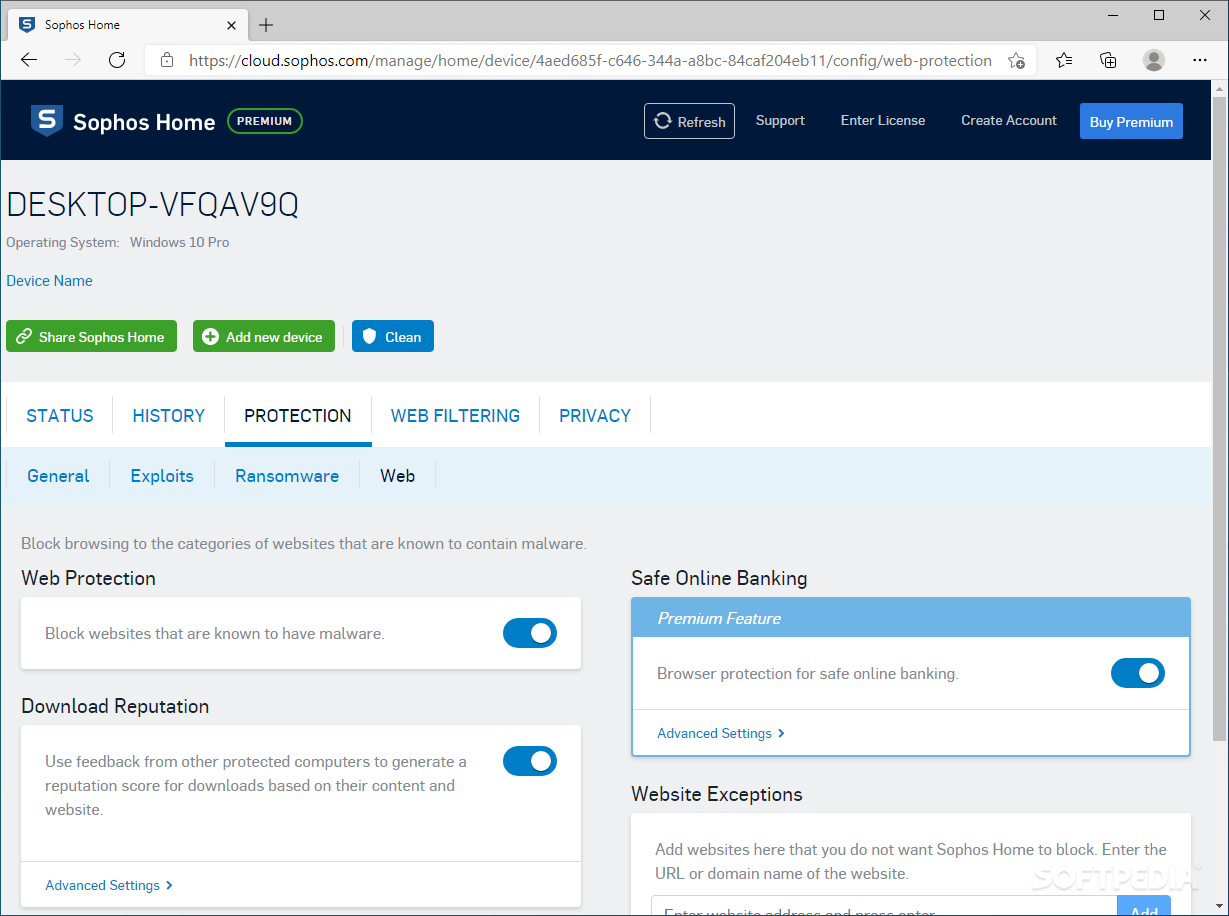Open browser Settings and more menu
This screenshot has width=1229, height=916.
(1200, 60)
